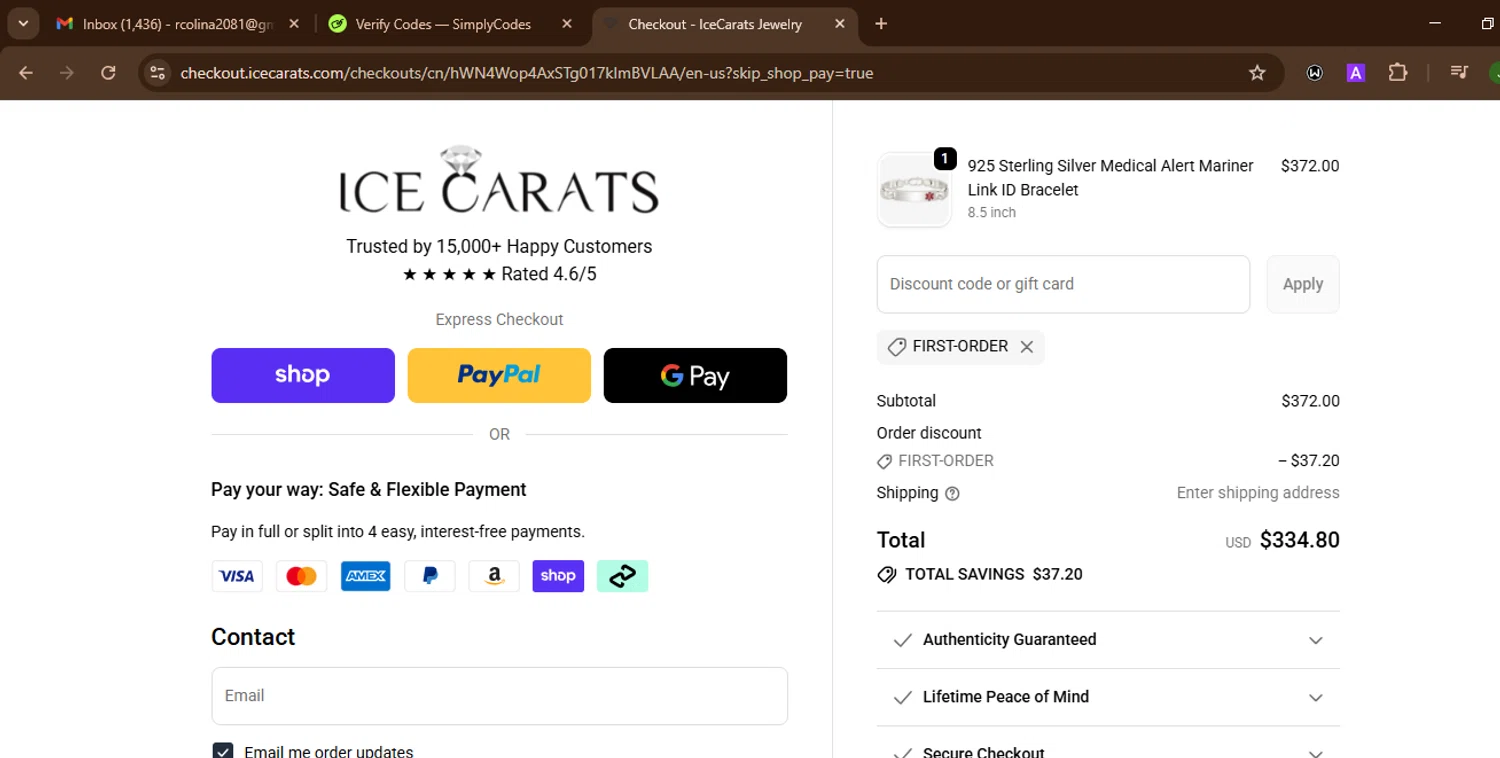
Task: Click the Mastercard payment icon
Action: 301,576
